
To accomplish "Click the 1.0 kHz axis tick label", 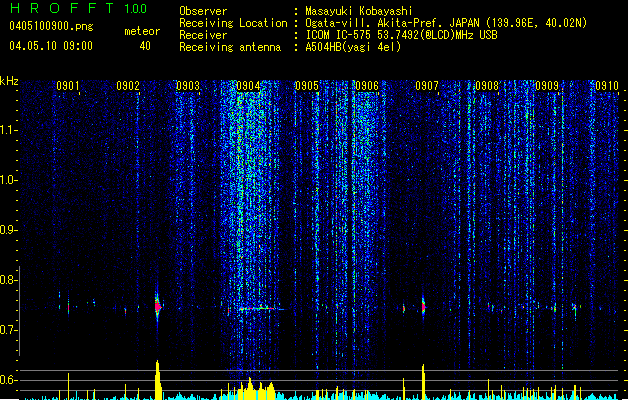I will pyautogui.click(x=8, y=180).
